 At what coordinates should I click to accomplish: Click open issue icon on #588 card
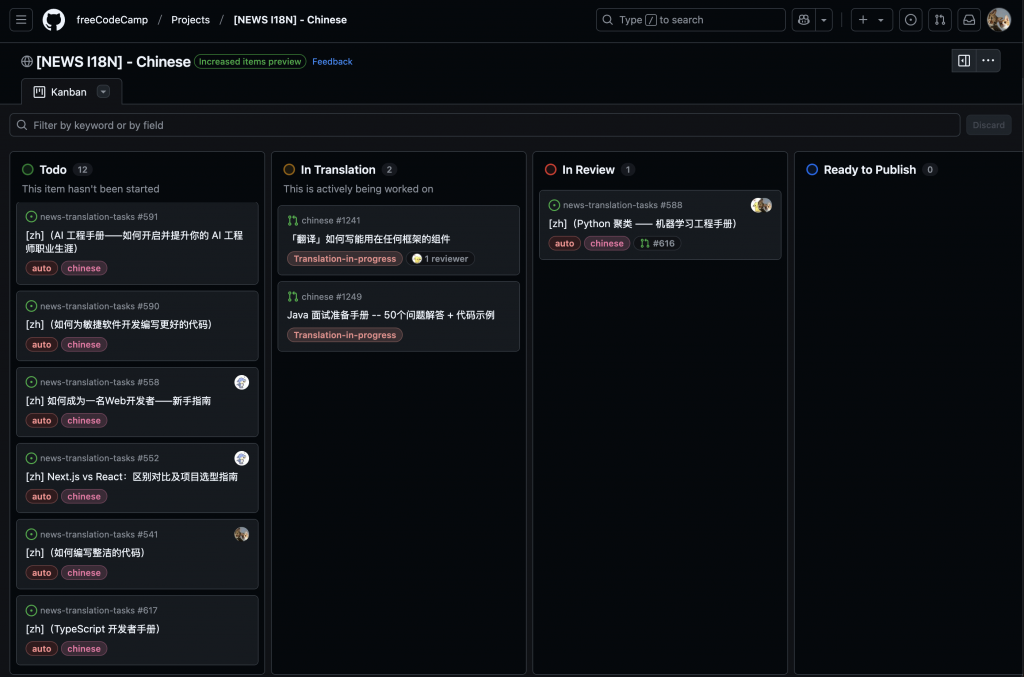tap(554, 205)
